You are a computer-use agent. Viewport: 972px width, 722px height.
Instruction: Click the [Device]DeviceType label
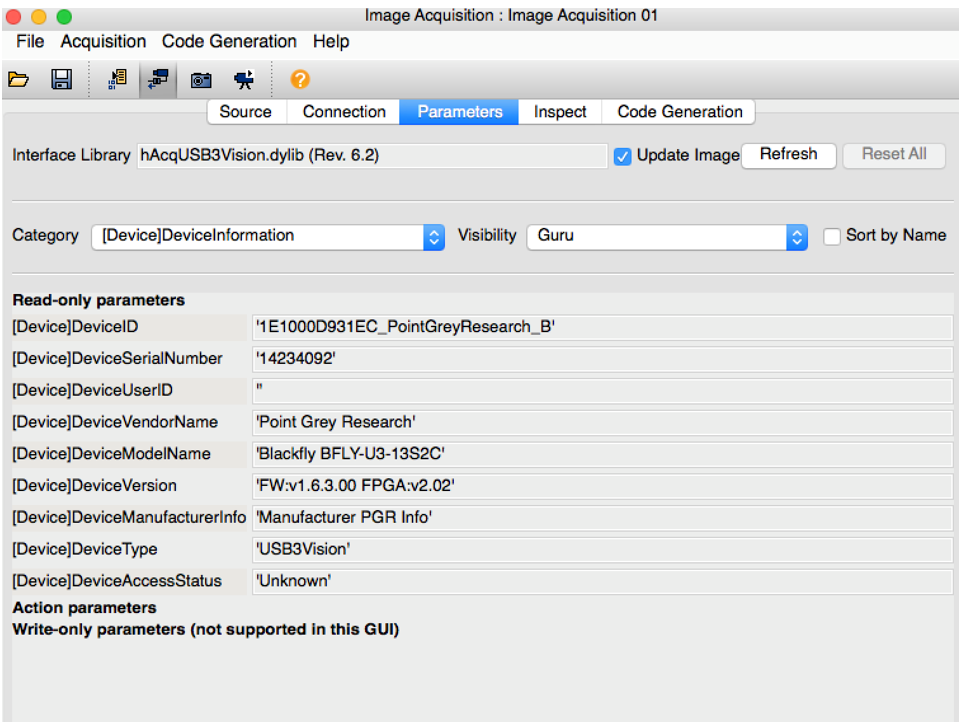(85, 550)
